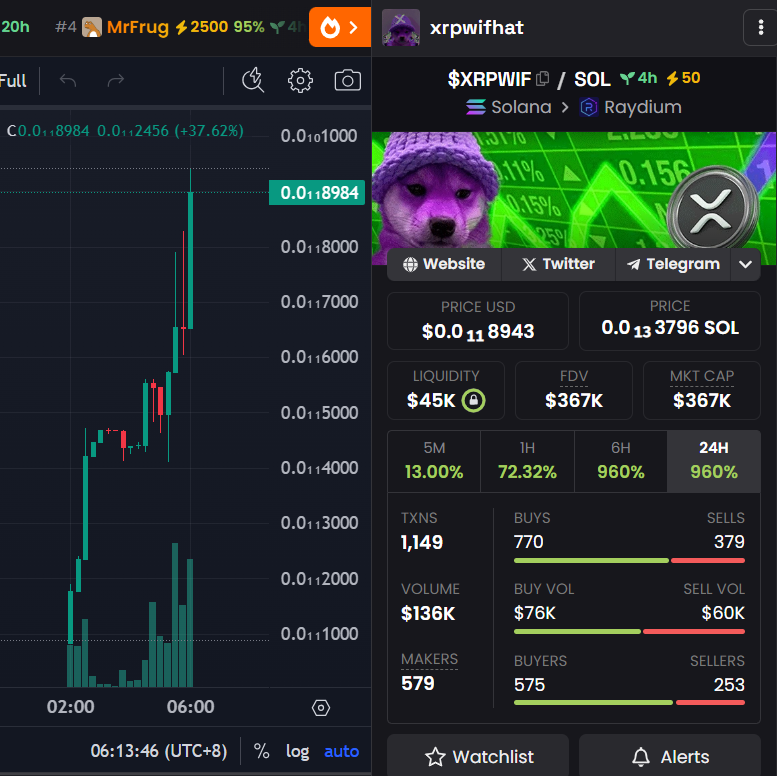Click the Full chart button
The image size is (777, 776).
point(13,80)
